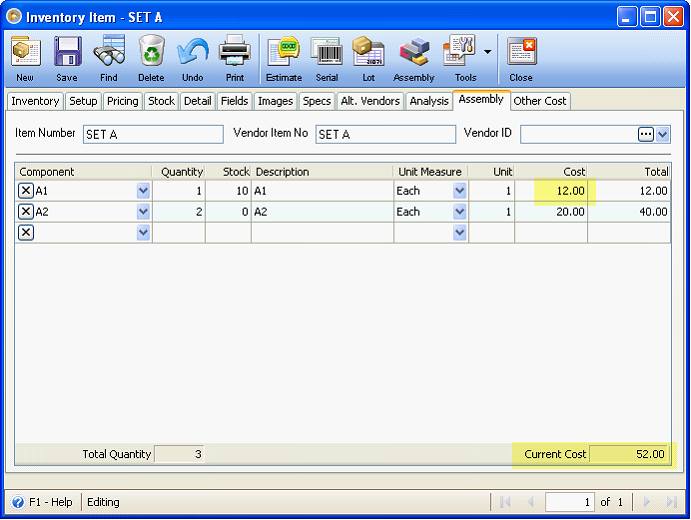691x520 pixels.
Task: Go to first record navigation arrow
Action: coord(505,502)
